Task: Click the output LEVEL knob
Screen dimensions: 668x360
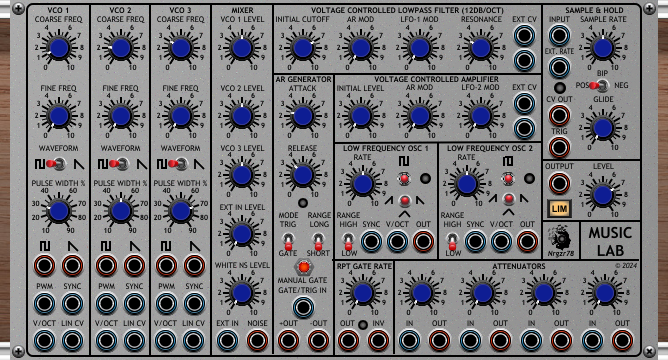Action: 603,195
